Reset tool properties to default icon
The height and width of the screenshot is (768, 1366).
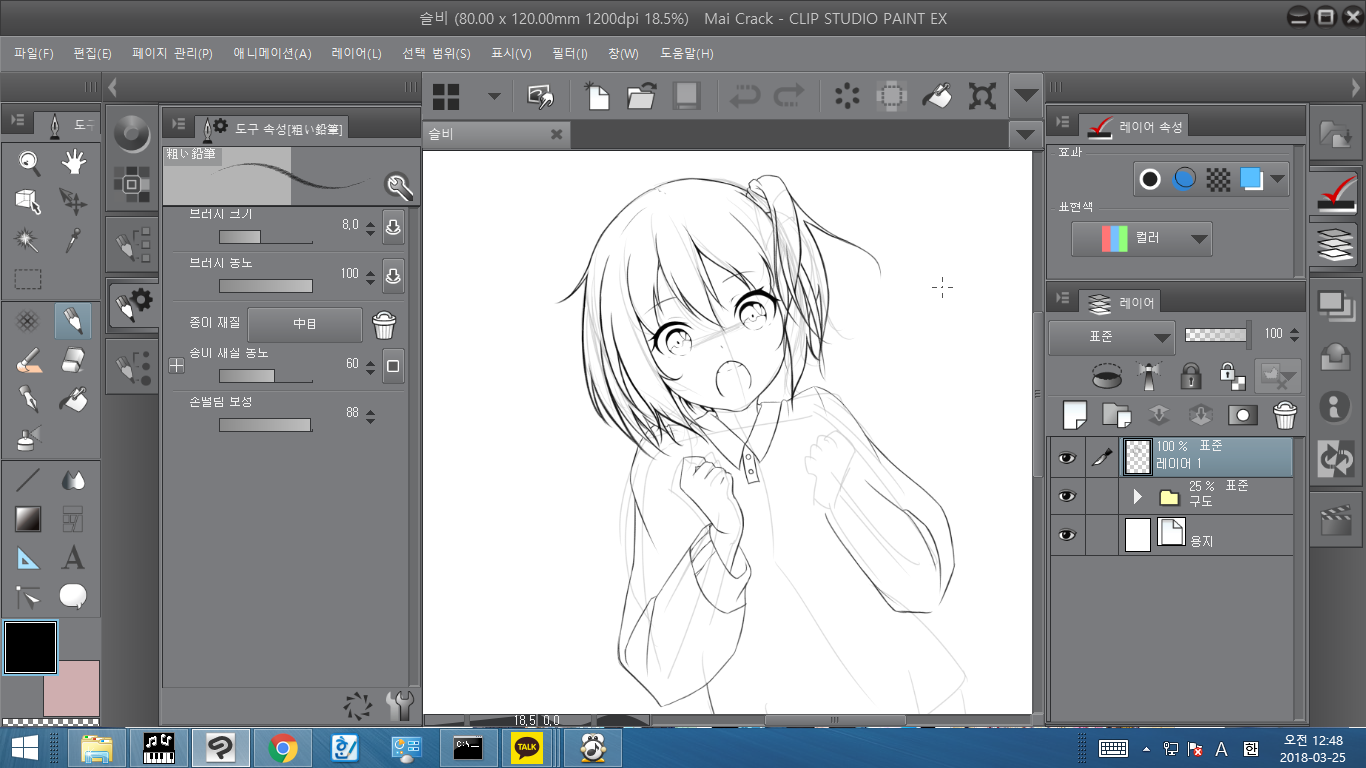coord(357,706)
